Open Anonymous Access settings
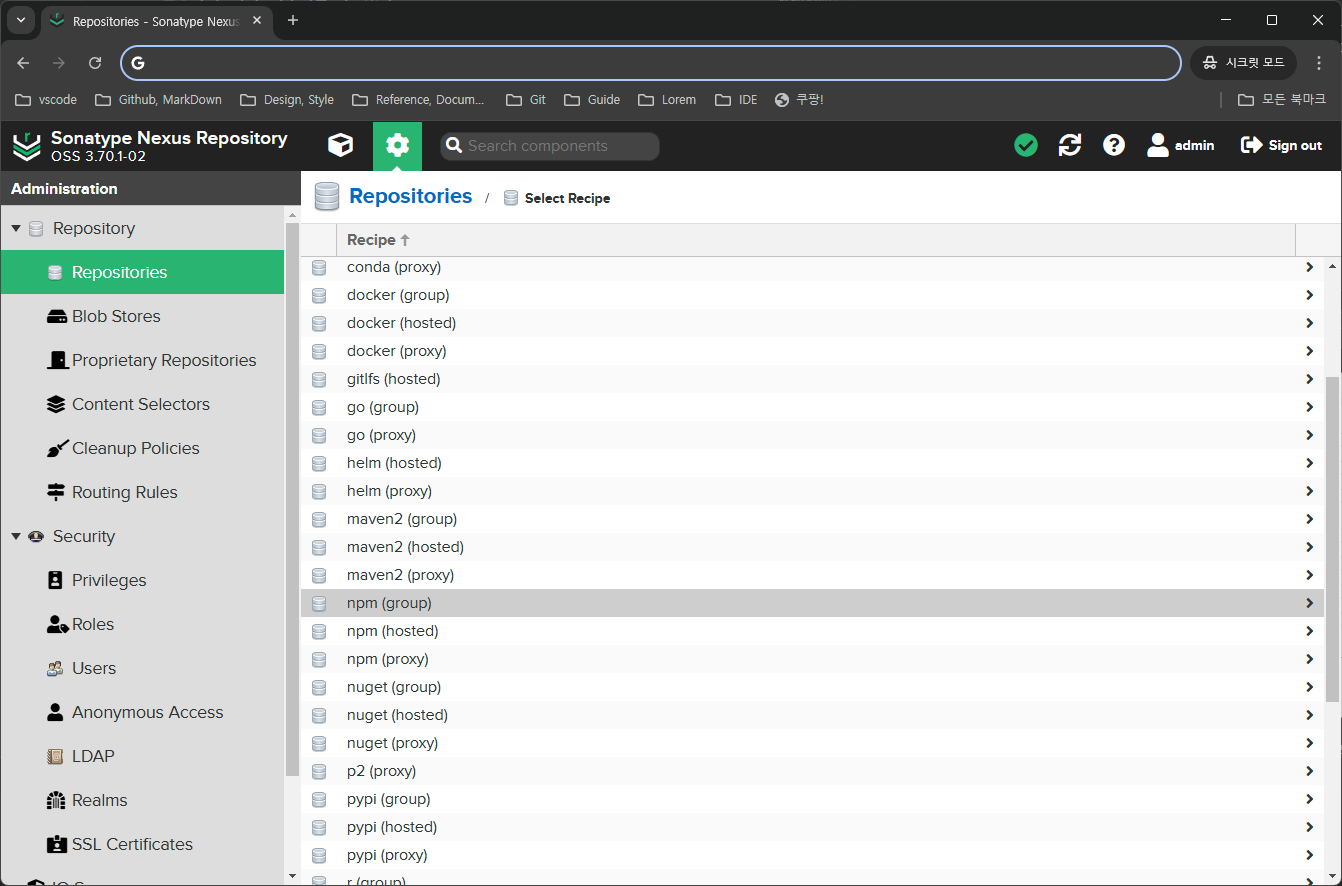Image resolution: width=1342 pixels, height=886 pixels. (x=142, y=712)
